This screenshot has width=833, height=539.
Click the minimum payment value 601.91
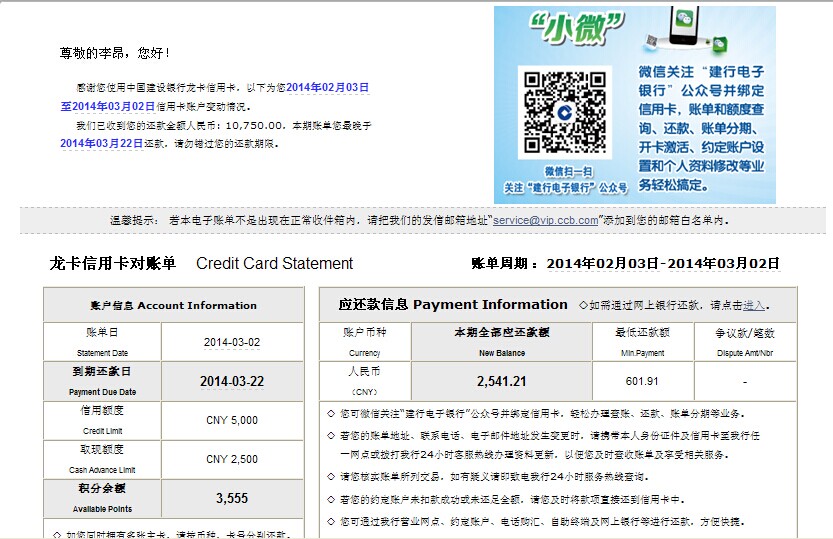(x=642, y=381)
